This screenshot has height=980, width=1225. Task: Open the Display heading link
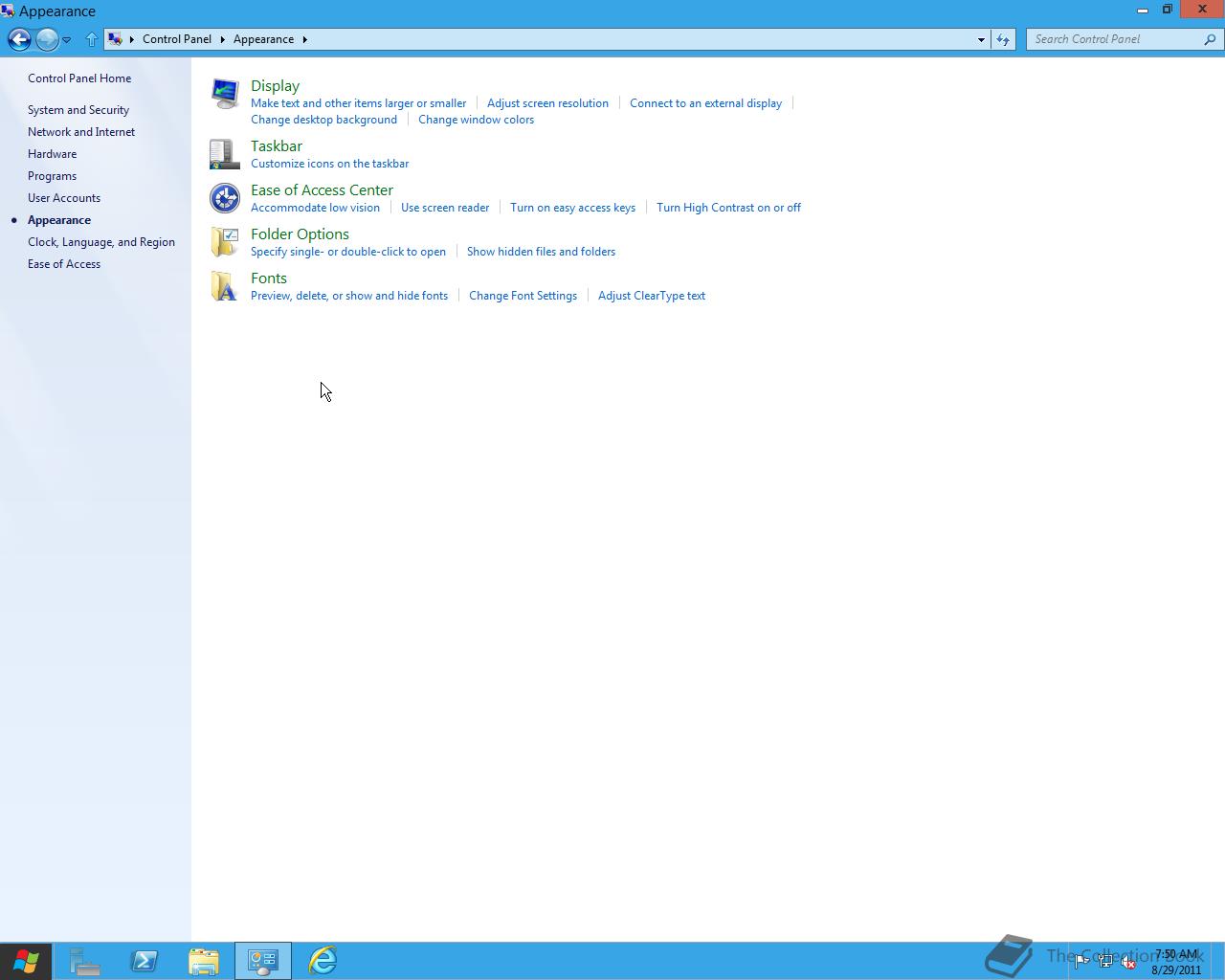click(276, 86)
